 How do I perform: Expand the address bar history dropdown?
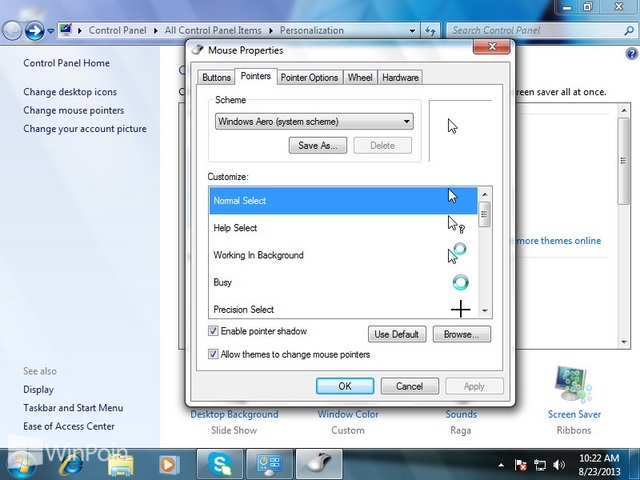pos(412,31)
